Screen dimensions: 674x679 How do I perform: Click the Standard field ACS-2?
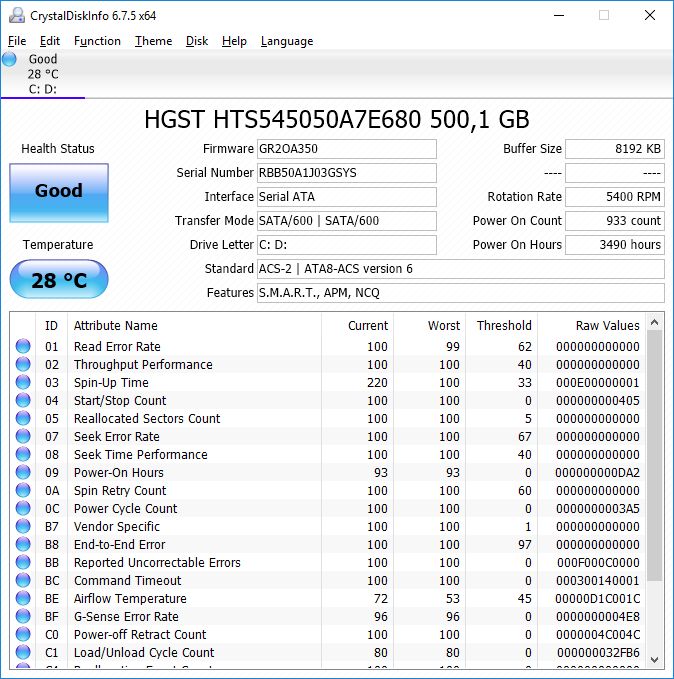point(460,269)
